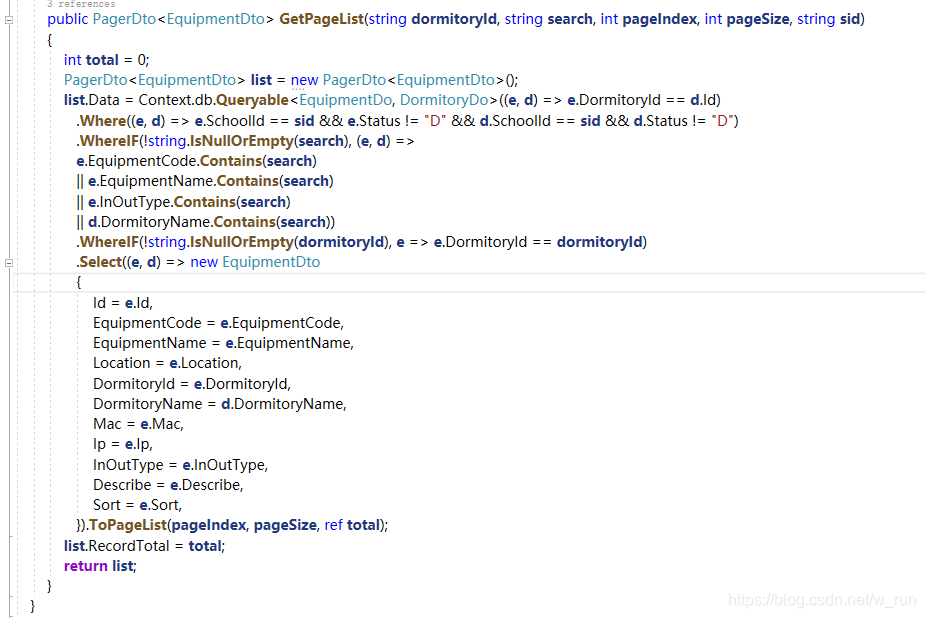Click 'ref total' argument in ToPageList
Screen dimensions: 925x618
352,525
